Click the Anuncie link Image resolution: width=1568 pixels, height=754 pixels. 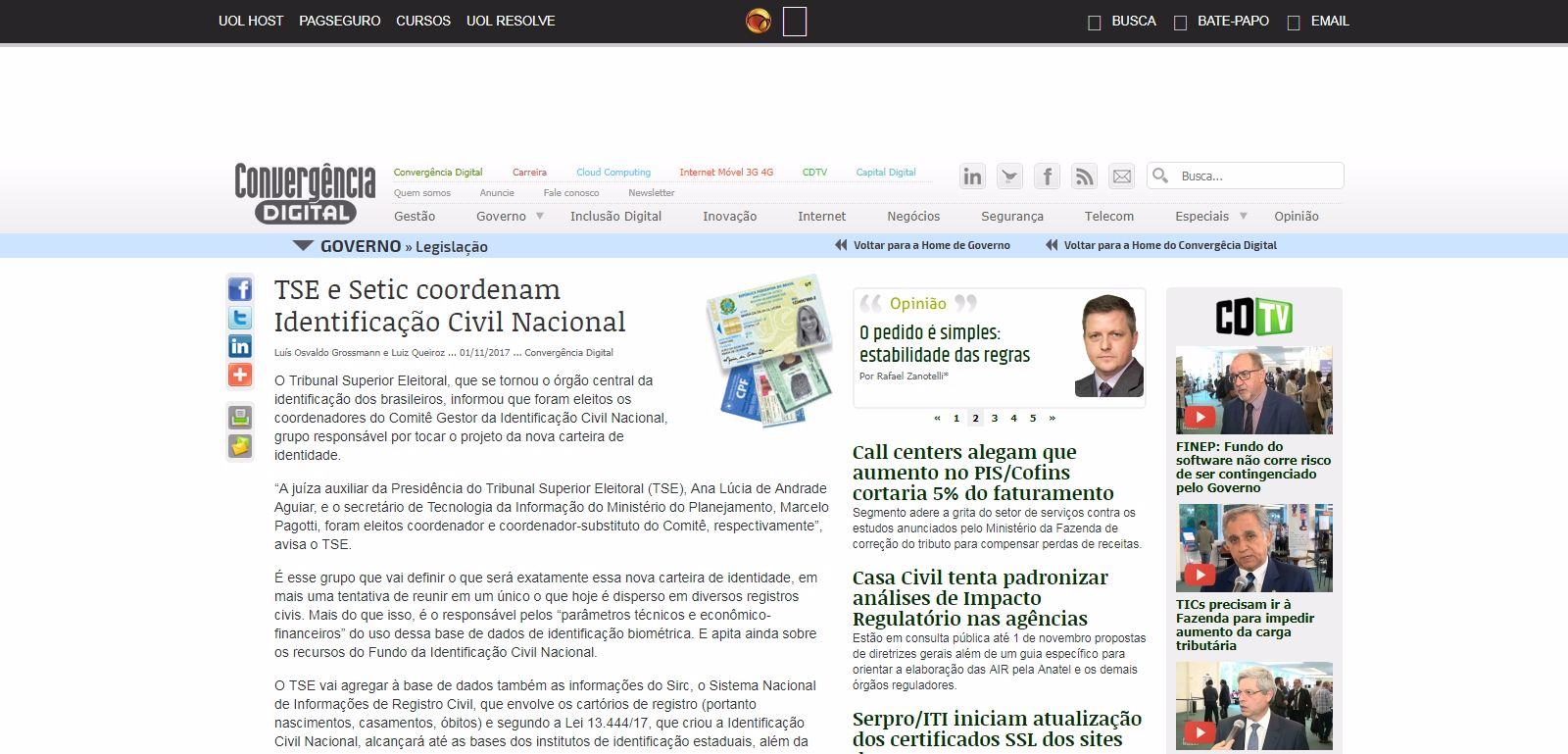(x=497, y=193)
